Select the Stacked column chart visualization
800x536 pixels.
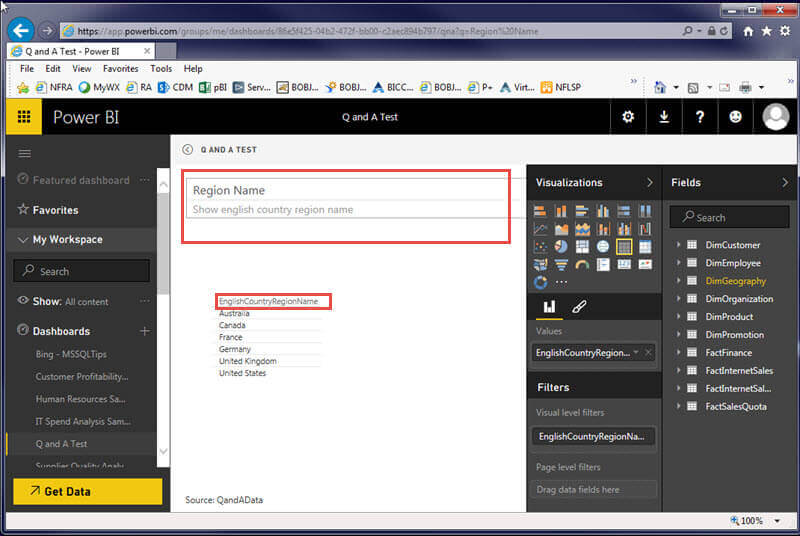(x=561, y=211)
